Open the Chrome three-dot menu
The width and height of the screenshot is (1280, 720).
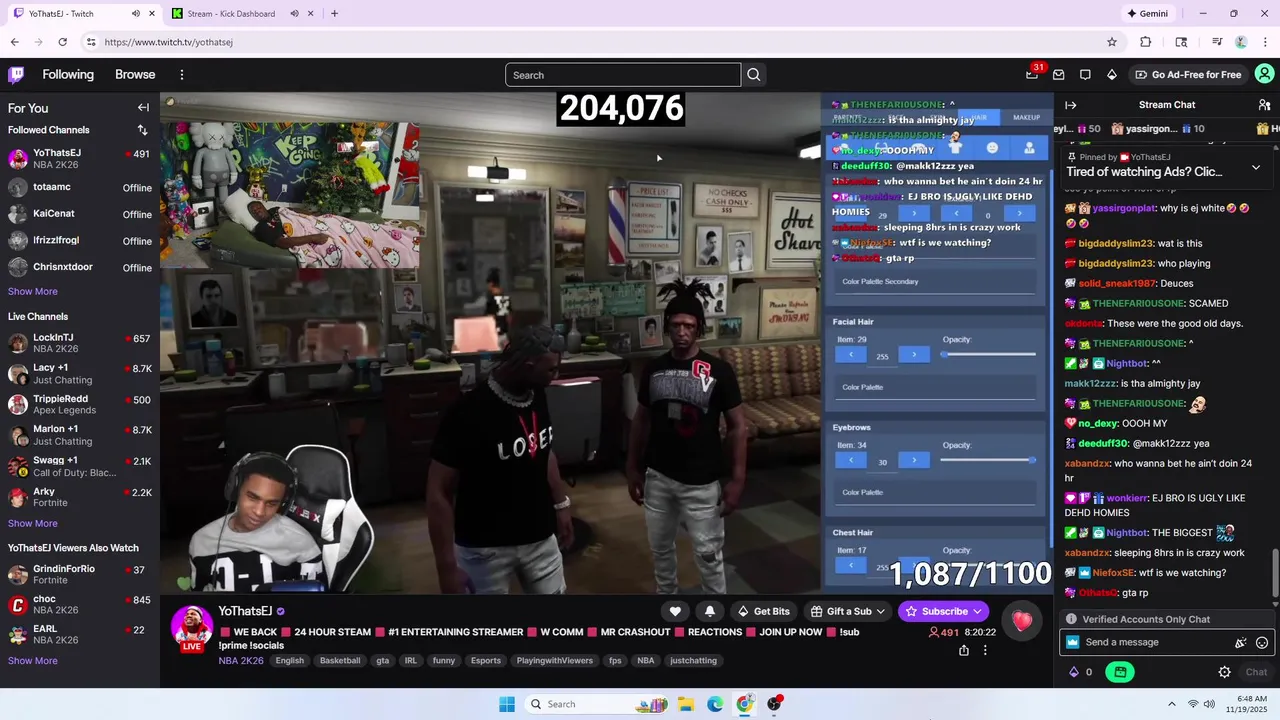point(1265,42)
